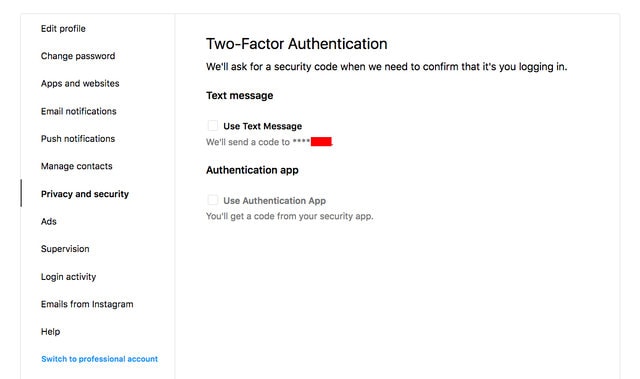The height and width of the screenshot is (379, 640).
Task: Click the redacted phone number
Action: (x=321, y=142)
